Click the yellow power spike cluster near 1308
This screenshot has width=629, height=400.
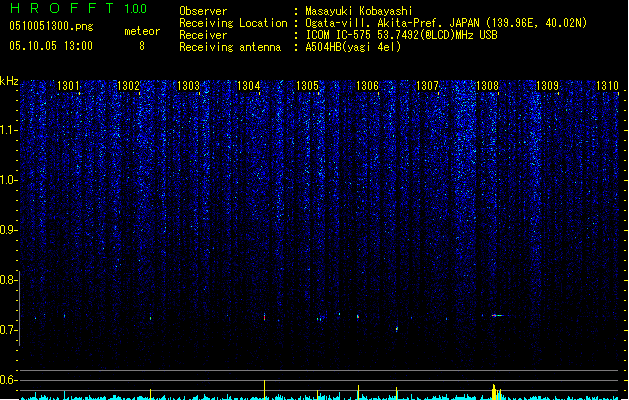(496, 392)
